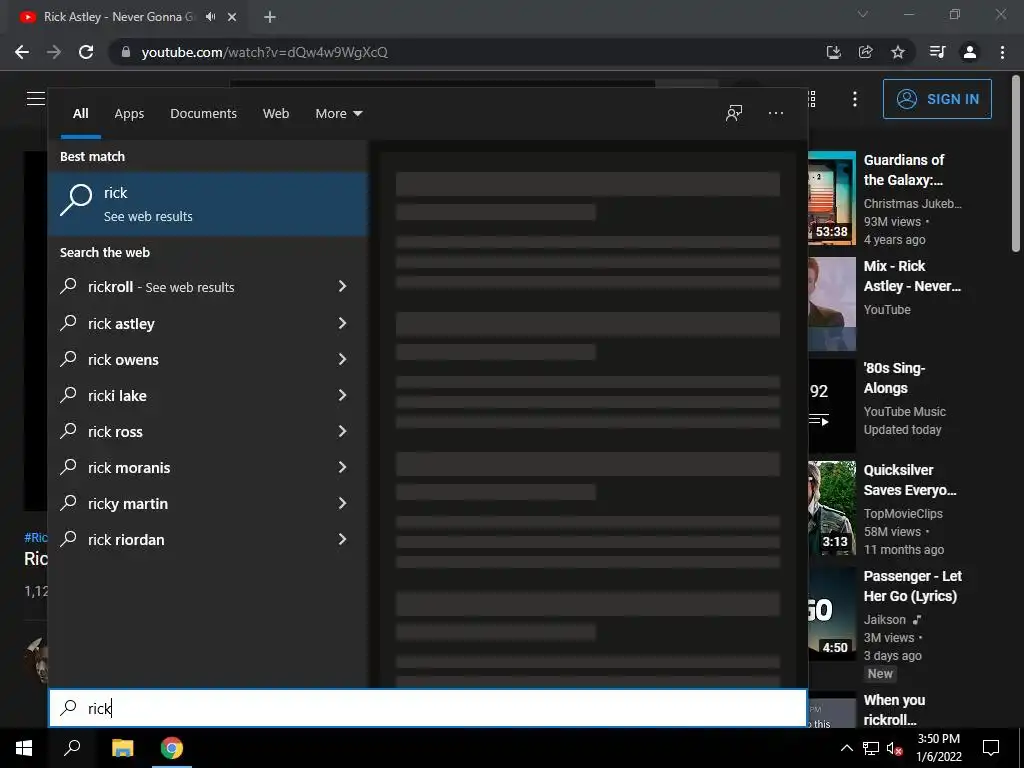1024x768 pixels.
Task: Expand arrow next to rick owens
Action: point(342,359)
